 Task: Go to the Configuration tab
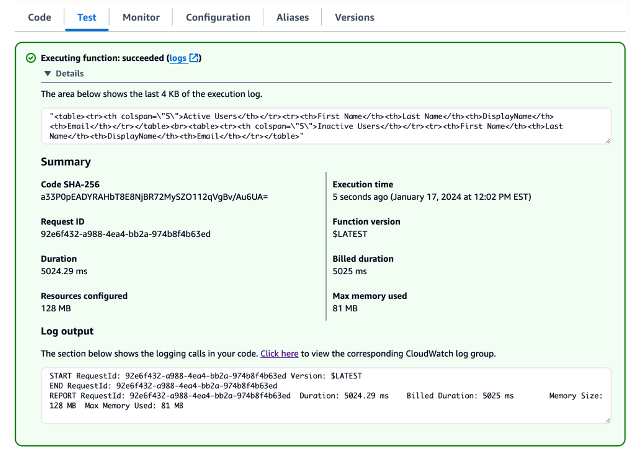pyautogui.click(x=218, y=17)
